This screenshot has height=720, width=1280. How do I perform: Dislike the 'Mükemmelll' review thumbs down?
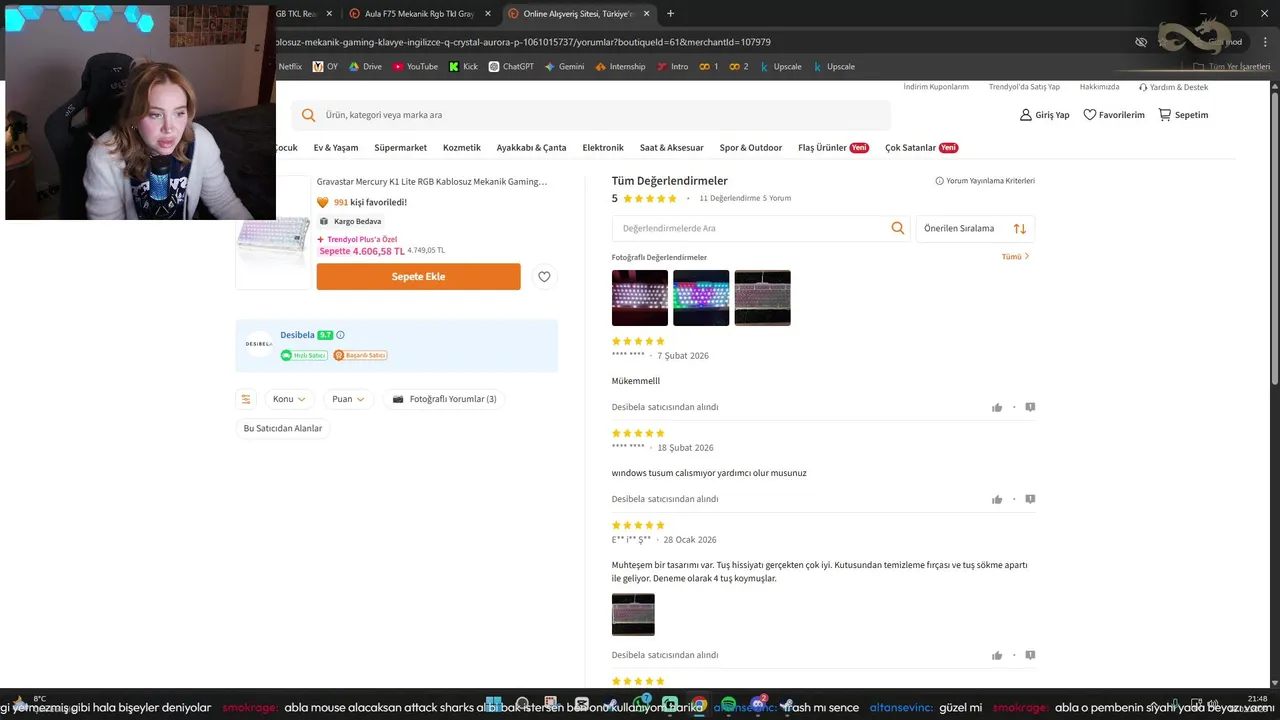(1030, 407)
